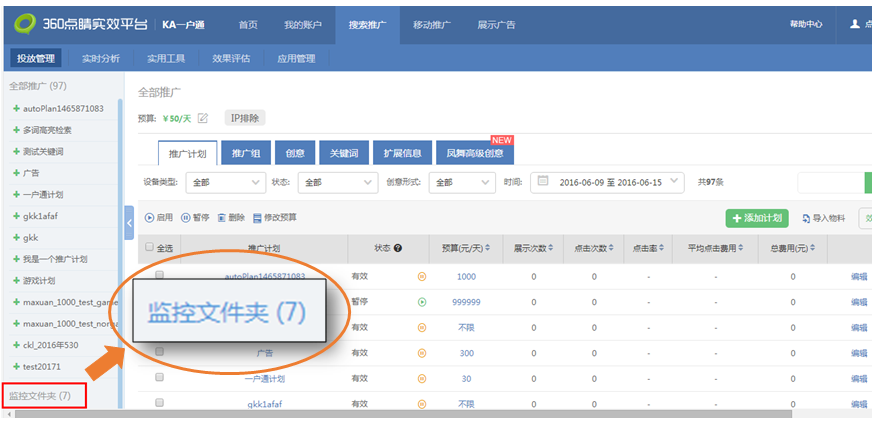
Task: Click the 暂停 pause icon in toolbar
Action: 186,217
